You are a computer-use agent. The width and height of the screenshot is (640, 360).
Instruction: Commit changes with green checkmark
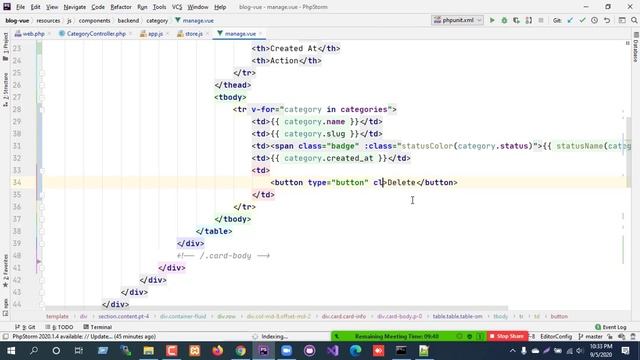(x=582, y=20)
